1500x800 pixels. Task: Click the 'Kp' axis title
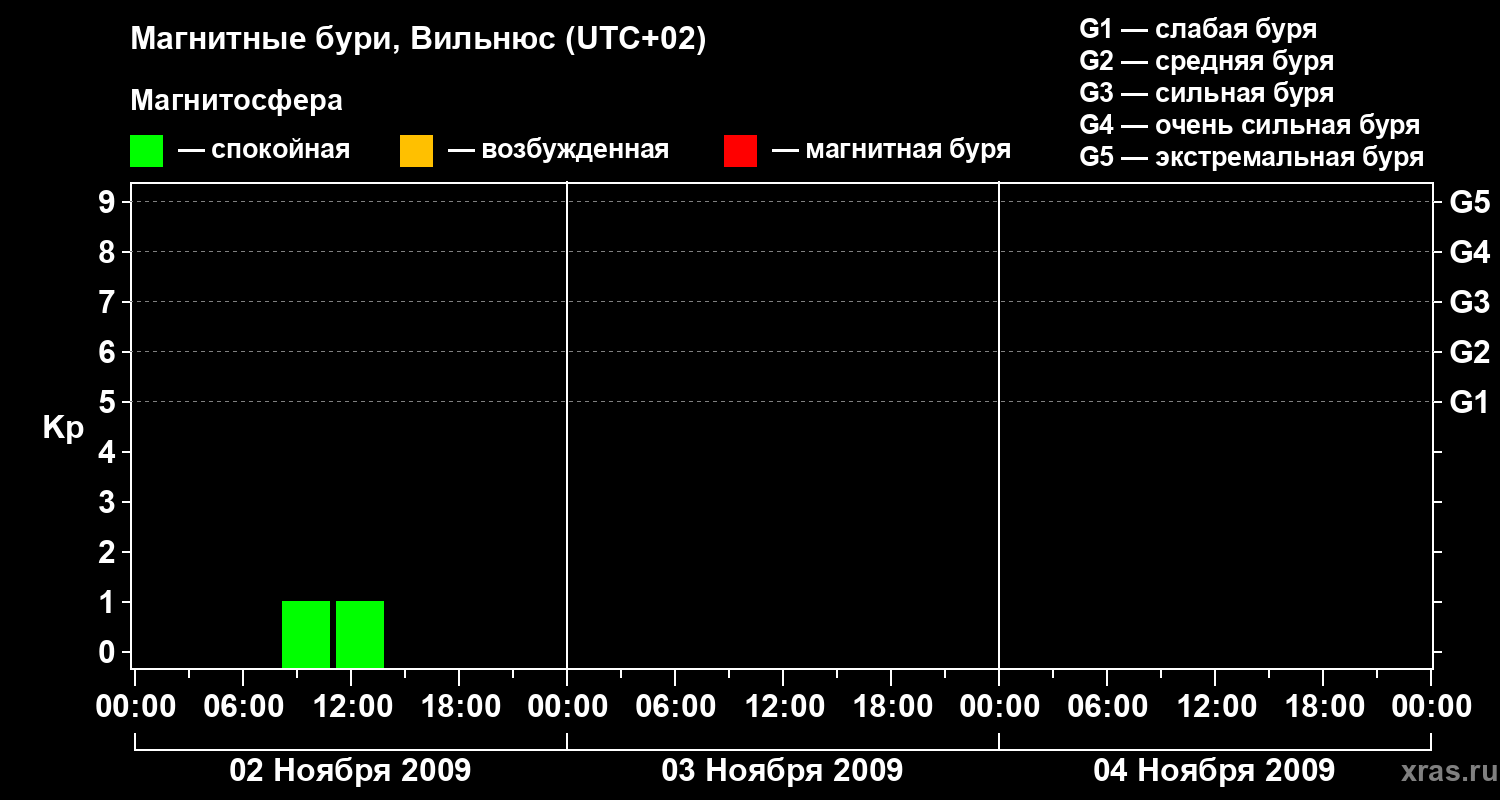point(63,429)
